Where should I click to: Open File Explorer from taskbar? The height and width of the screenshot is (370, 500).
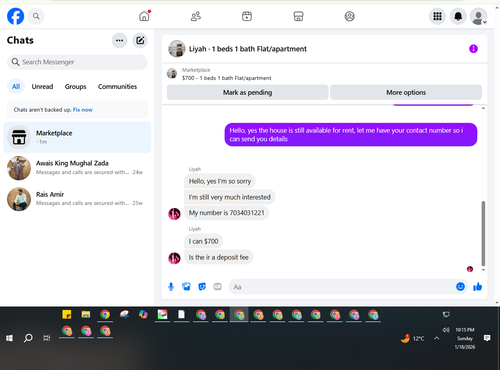point(86,314)
